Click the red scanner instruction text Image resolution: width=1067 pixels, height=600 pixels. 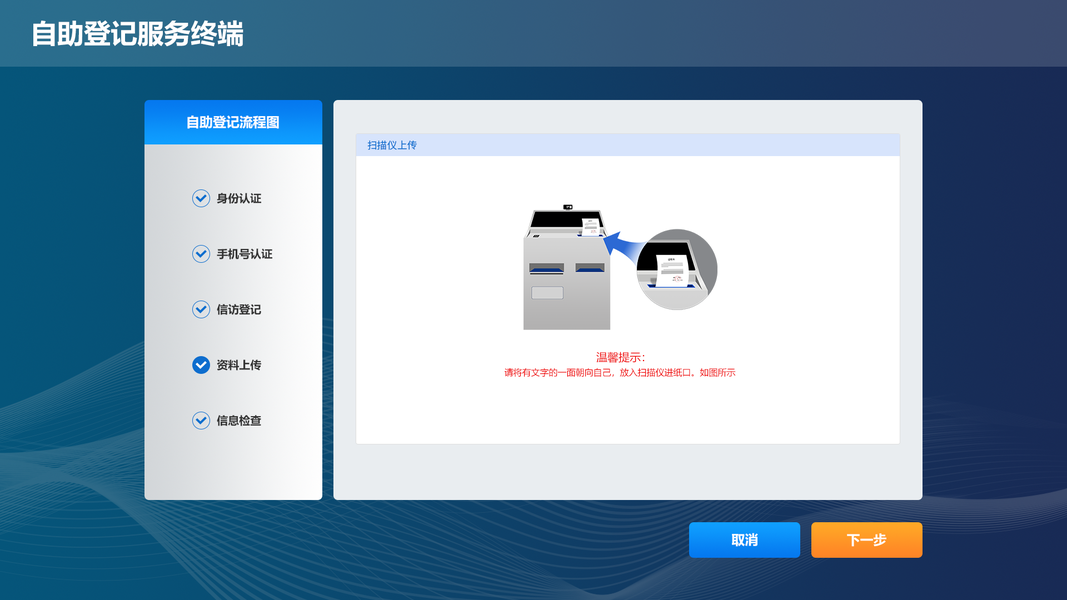pos(619,373)
